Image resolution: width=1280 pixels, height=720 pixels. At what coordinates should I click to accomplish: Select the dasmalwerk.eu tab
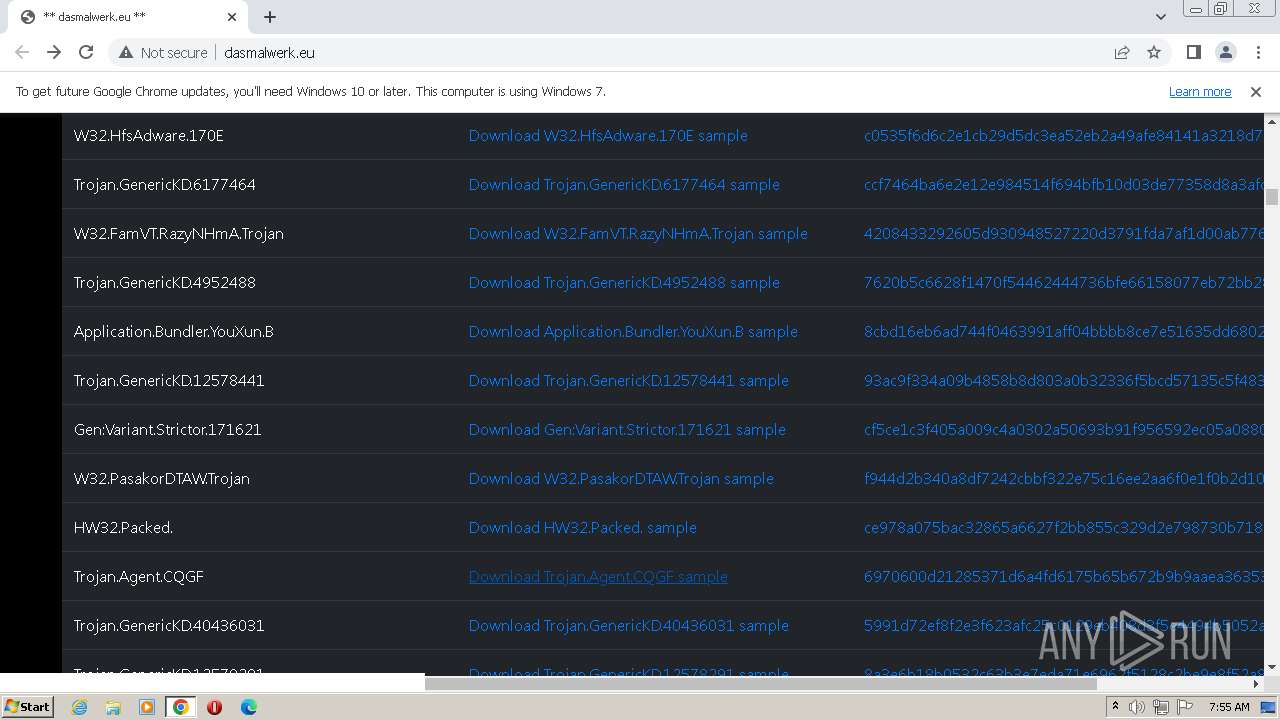126,17
